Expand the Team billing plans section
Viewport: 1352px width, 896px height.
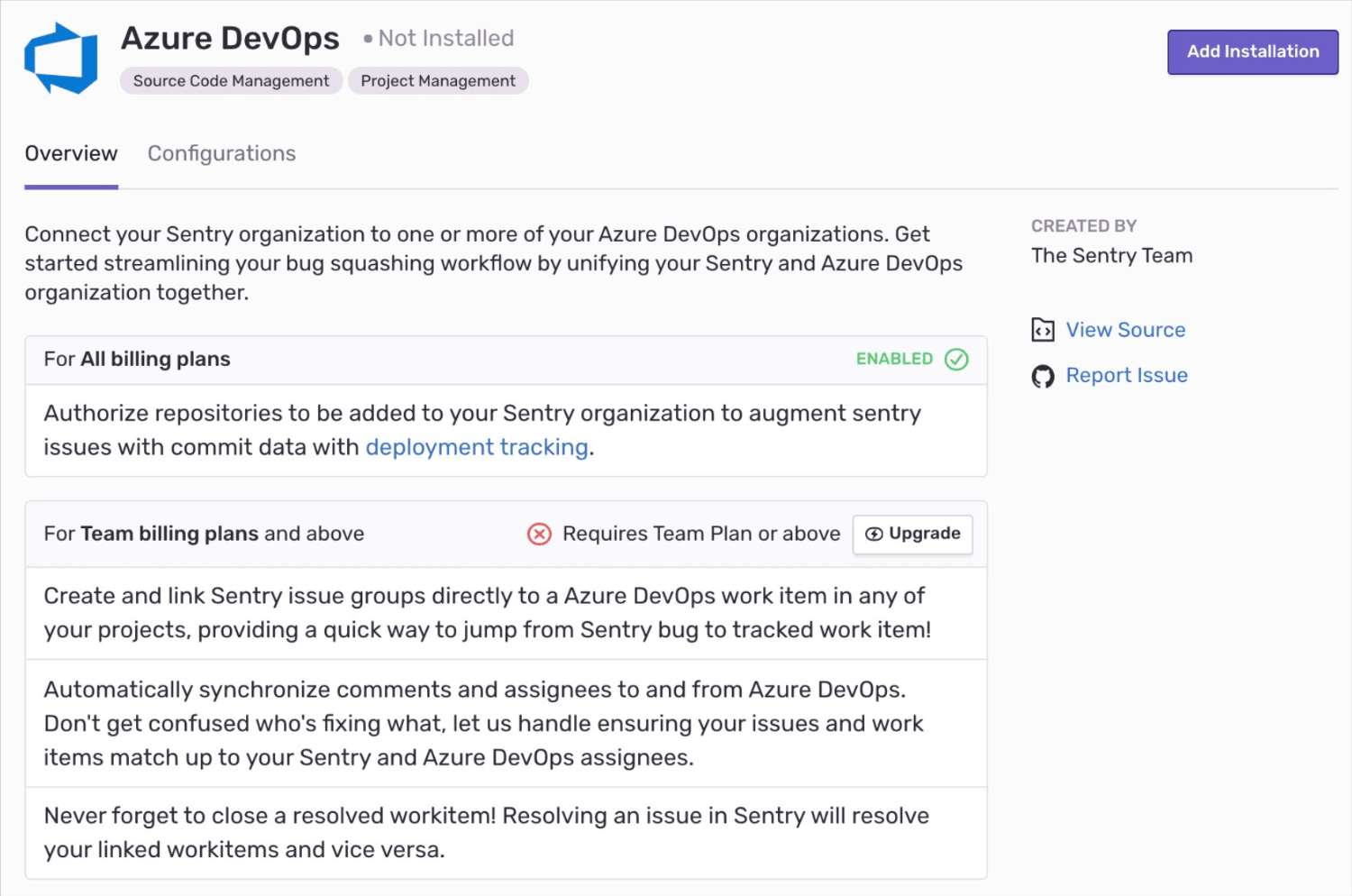click(x=203, y=534)
